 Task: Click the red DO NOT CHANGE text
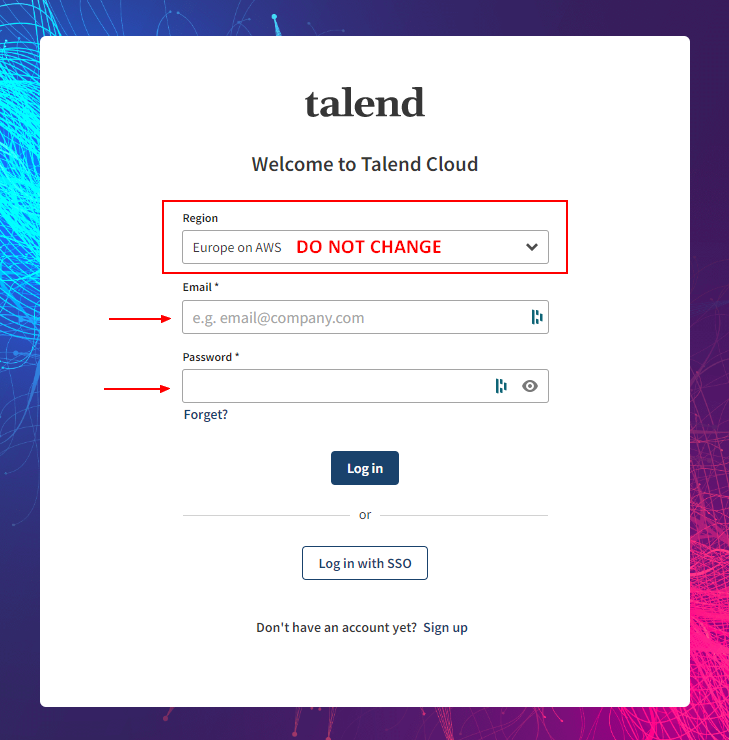pyautogui.click(x=369, y=247)
